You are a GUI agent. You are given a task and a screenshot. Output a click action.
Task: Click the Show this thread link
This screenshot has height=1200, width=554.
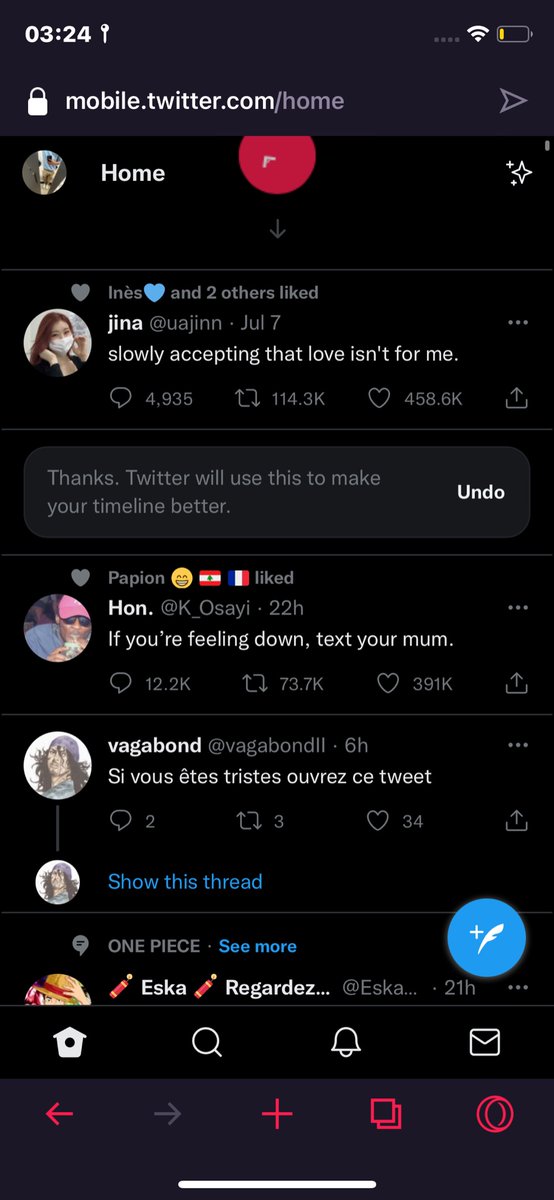pyautogui.click(x=185, y=881)
